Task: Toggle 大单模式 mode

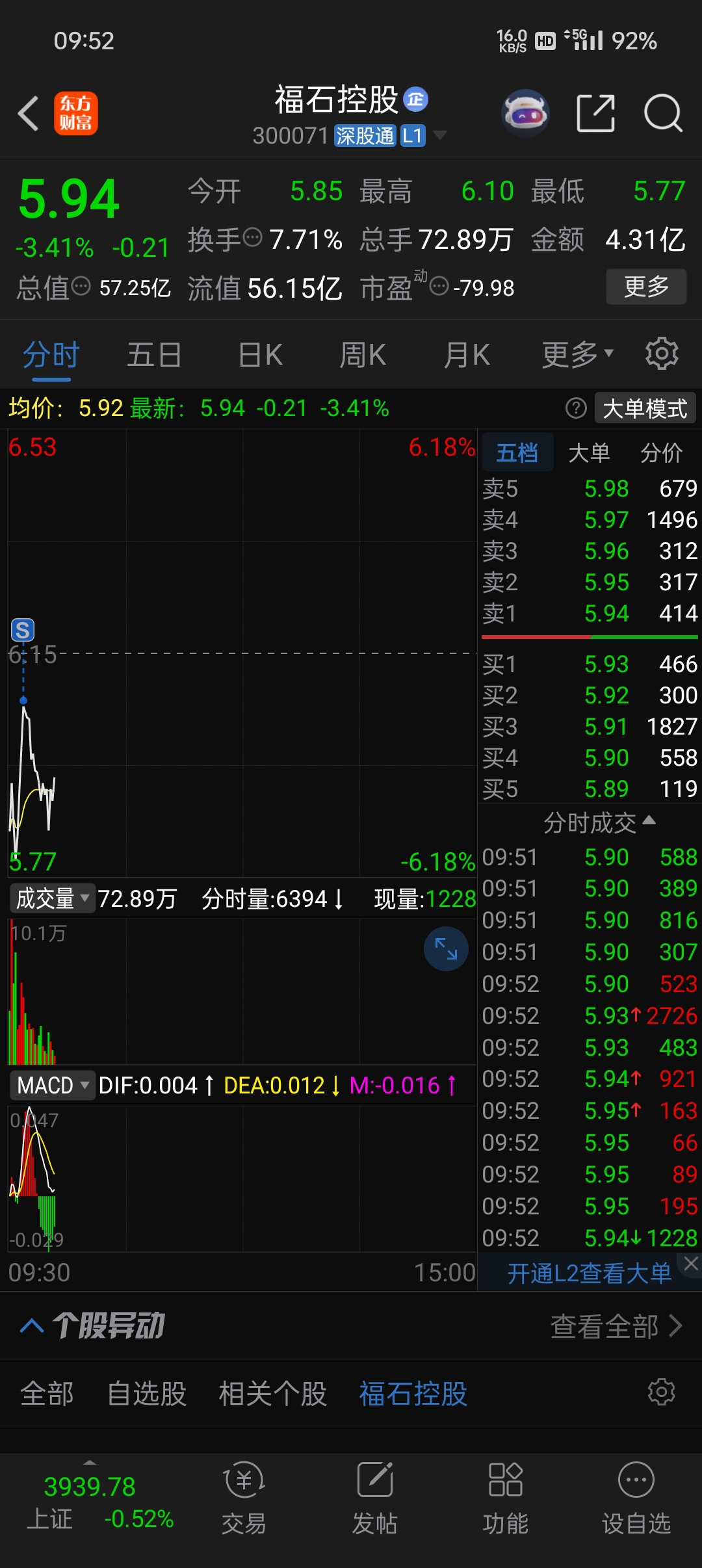Action: point(645,409)
